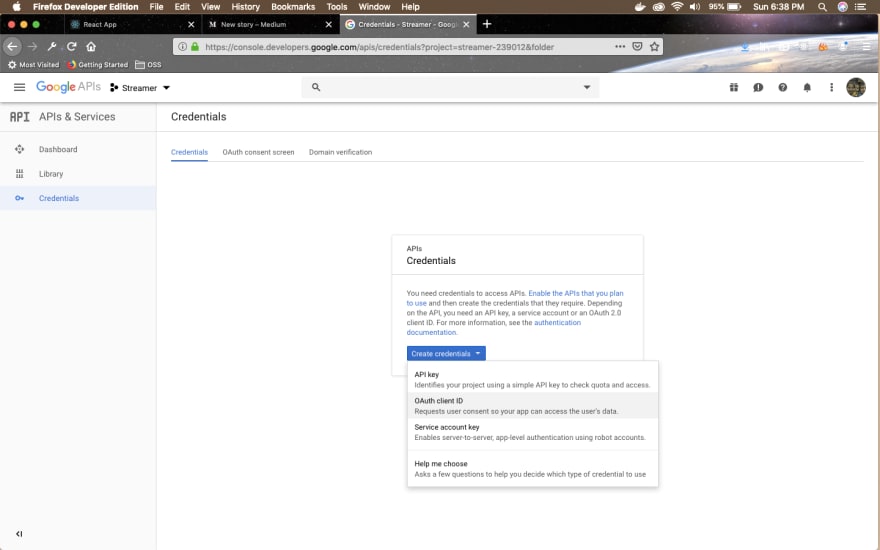Open the Most Visited bookmarks
The width and height of the screenshot is (880, 550).
(x=34, y=65)
